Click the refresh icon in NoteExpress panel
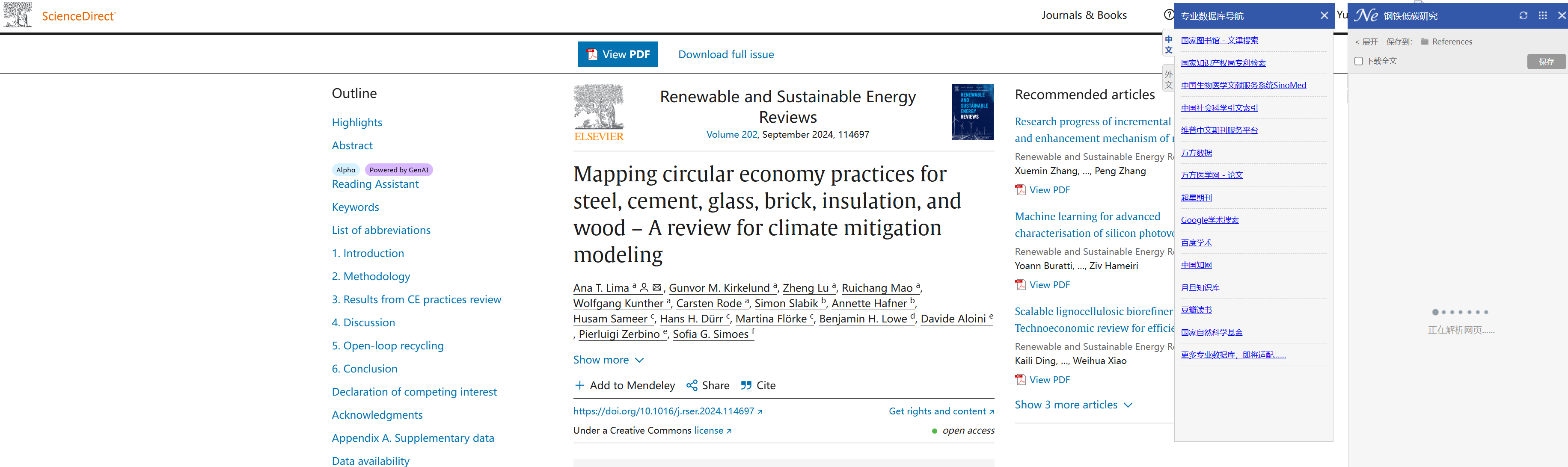The height and width of the screenshot is (467, 1568). point(1523,16)
